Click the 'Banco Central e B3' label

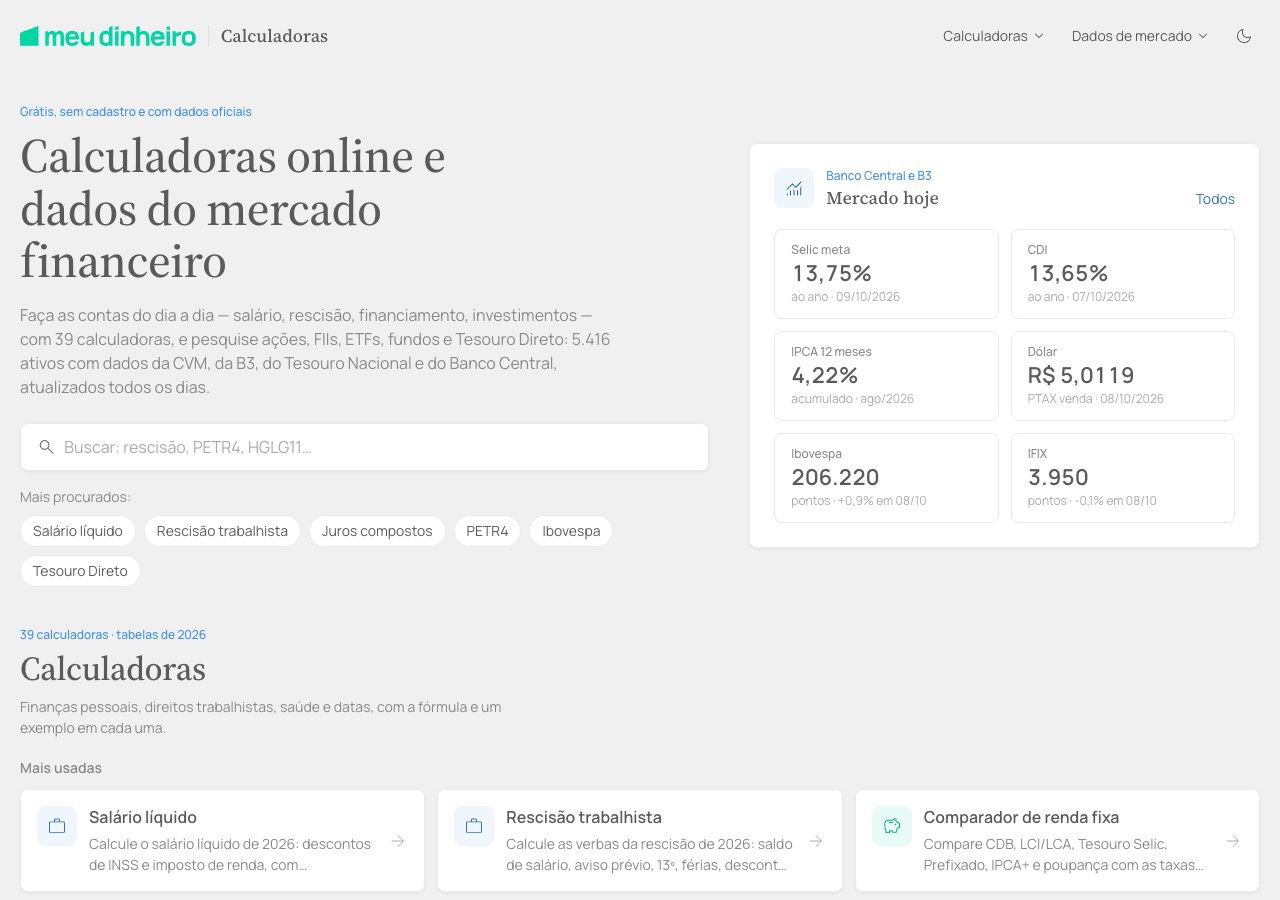tap(879, 175)
